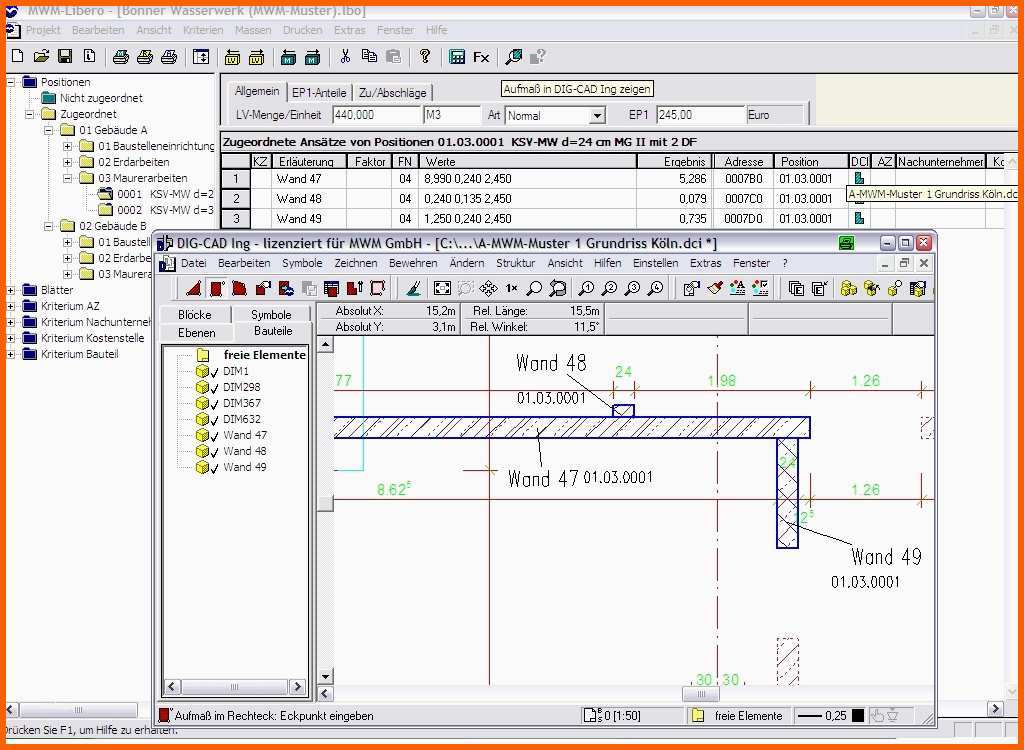Toggle the check mark next to DIM632

(215, 420)
